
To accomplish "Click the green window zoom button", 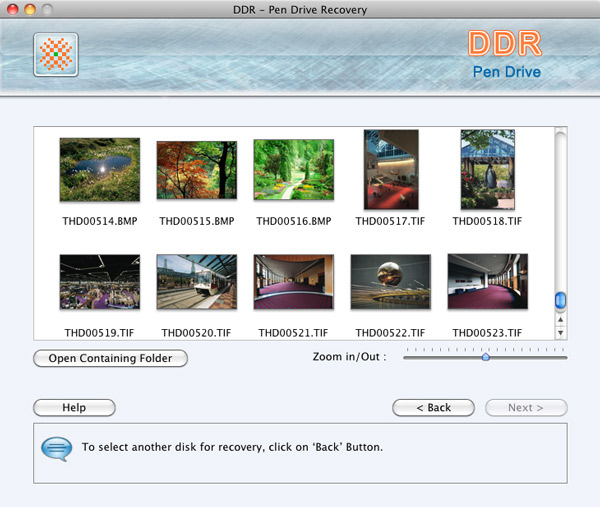I will pyautogui.click(x=48, y=9).
